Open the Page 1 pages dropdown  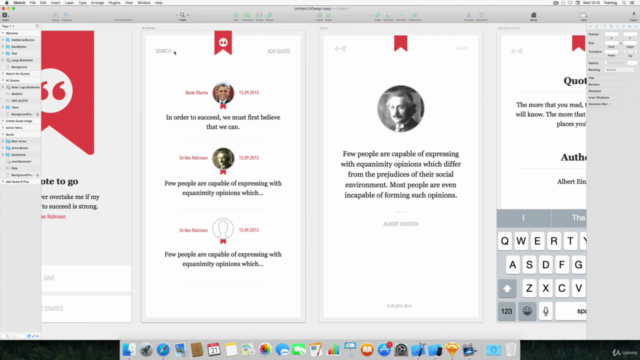pyautogui.click(x=8, y=26)
